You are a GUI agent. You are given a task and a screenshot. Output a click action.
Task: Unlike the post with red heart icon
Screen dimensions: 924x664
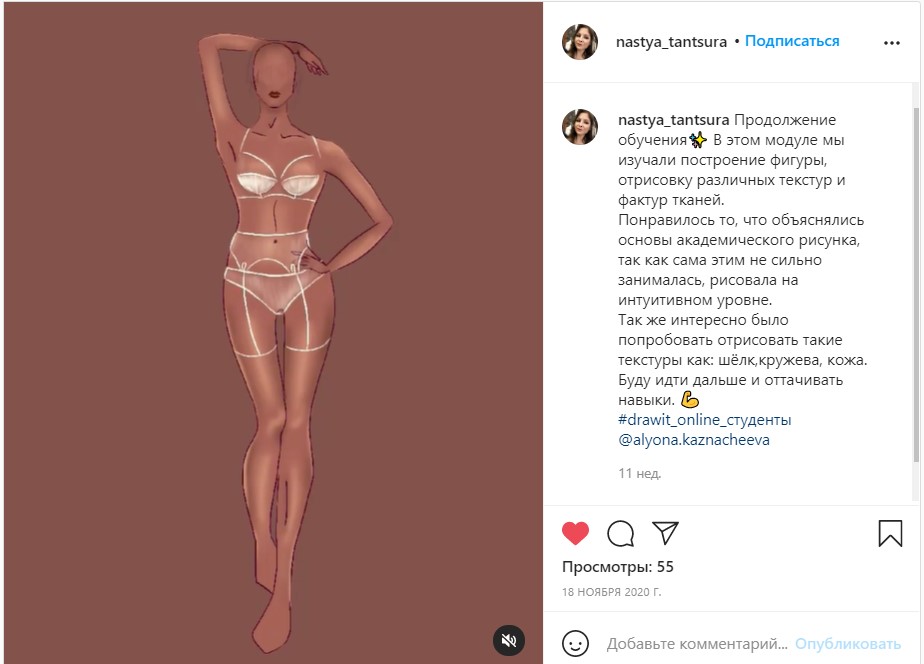575,533
